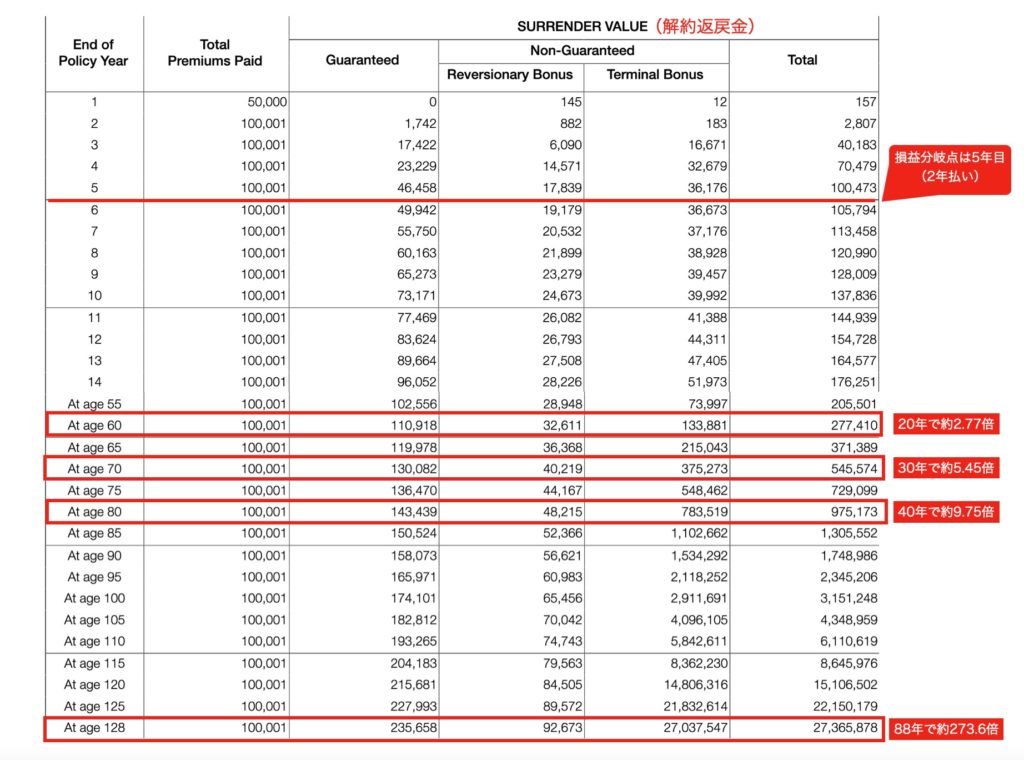Select the red '88年で約273.6倍' label
The width and height of the screenshot is (1024, 760).
[x=947, y=729]
